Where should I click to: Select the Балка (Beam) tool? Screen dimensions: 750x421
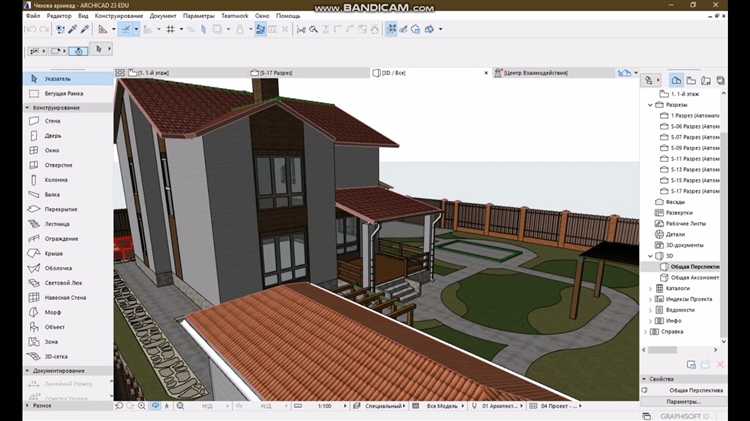coord(68,195)
